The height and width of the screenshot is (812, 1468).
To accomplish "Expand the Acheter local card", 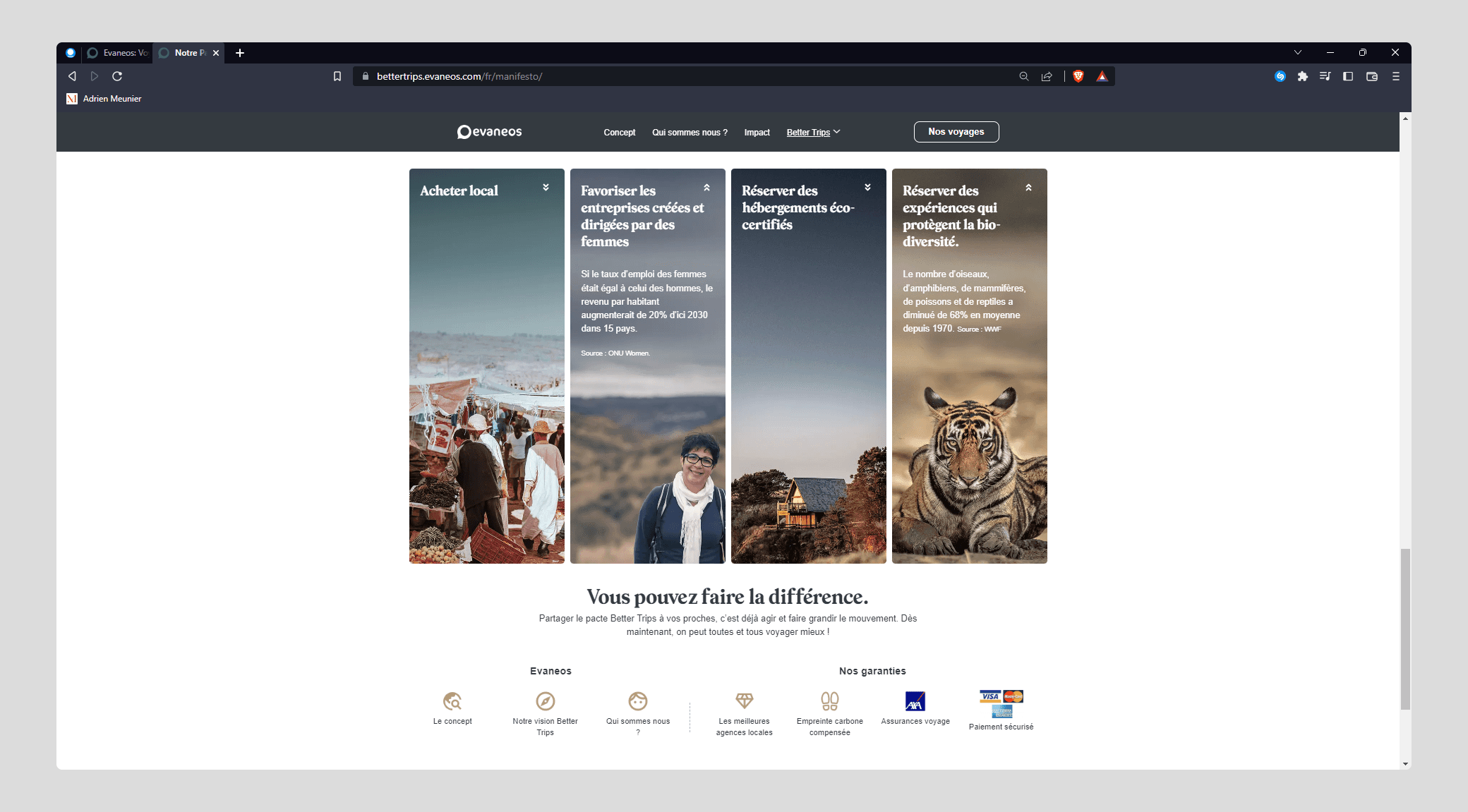I will point(546,188).
